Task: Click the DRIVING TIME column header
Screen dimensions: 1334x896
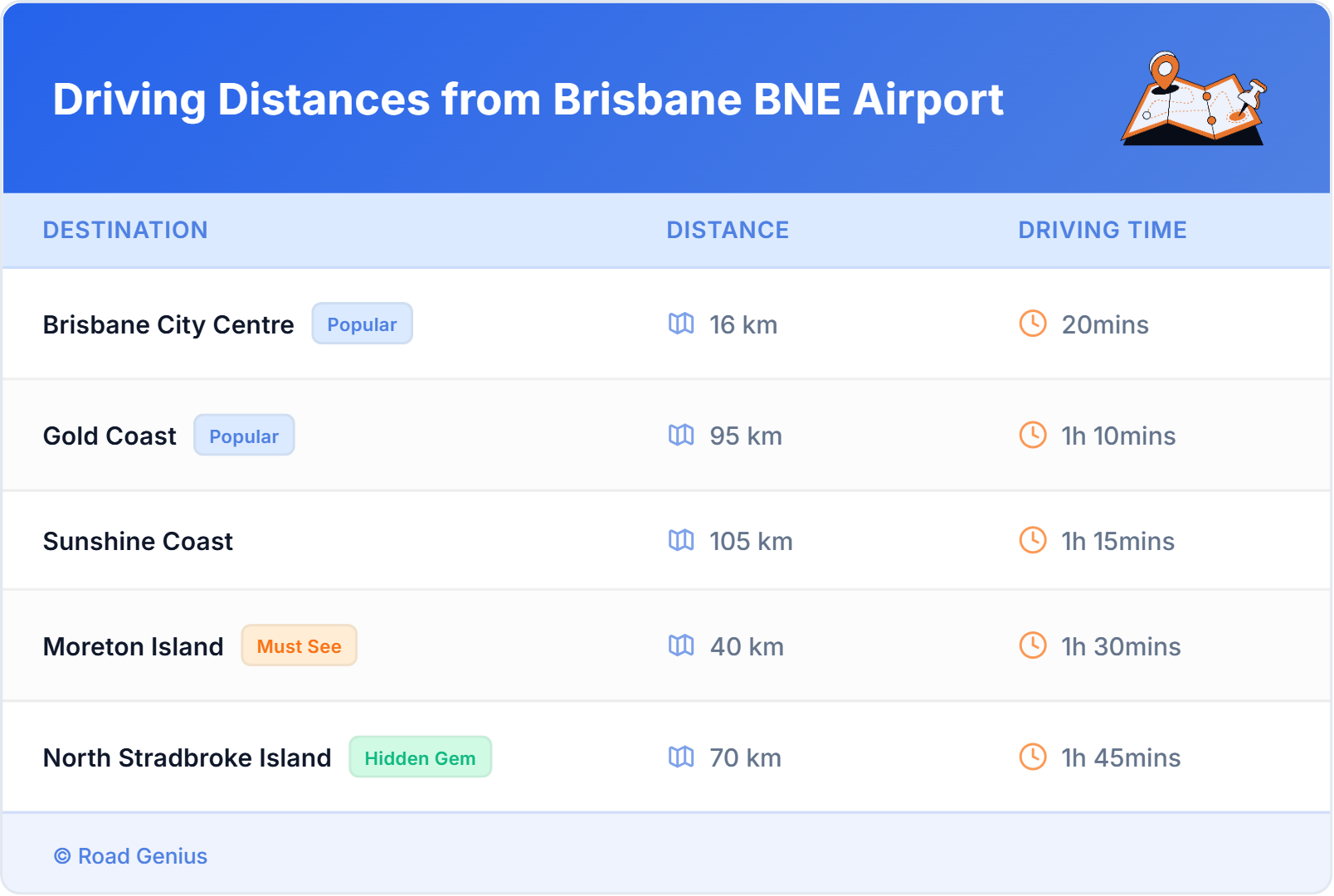Action: click(x=1102, y=230)
